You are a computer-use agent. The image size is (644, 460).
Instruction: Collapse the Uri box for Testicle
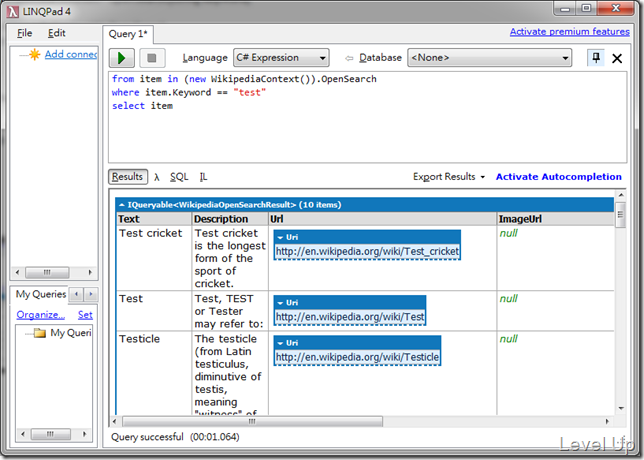point(280,343)
